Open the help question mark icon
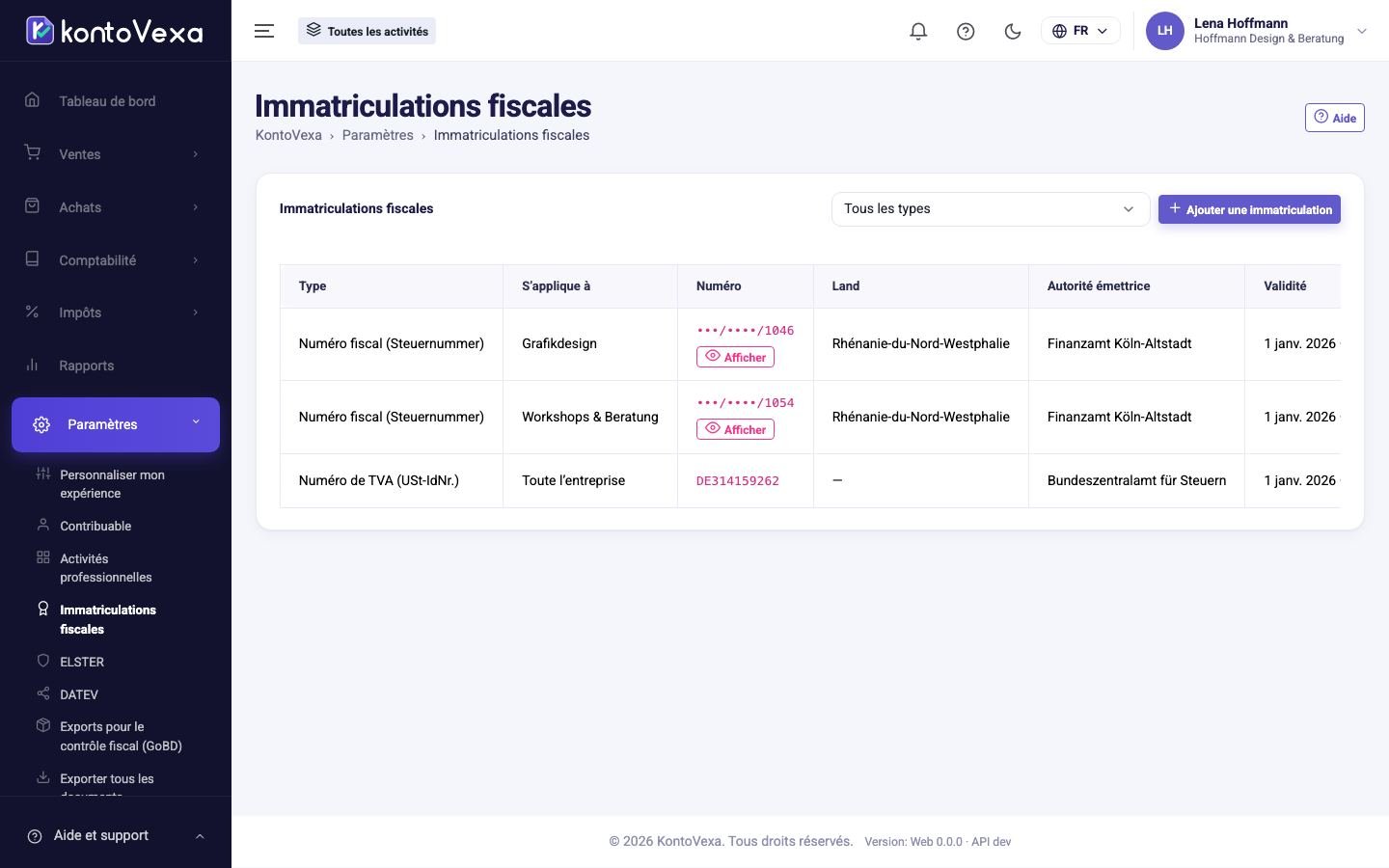Image resolution: width=1389 pixels, height=868 pixels. [966, 31]
